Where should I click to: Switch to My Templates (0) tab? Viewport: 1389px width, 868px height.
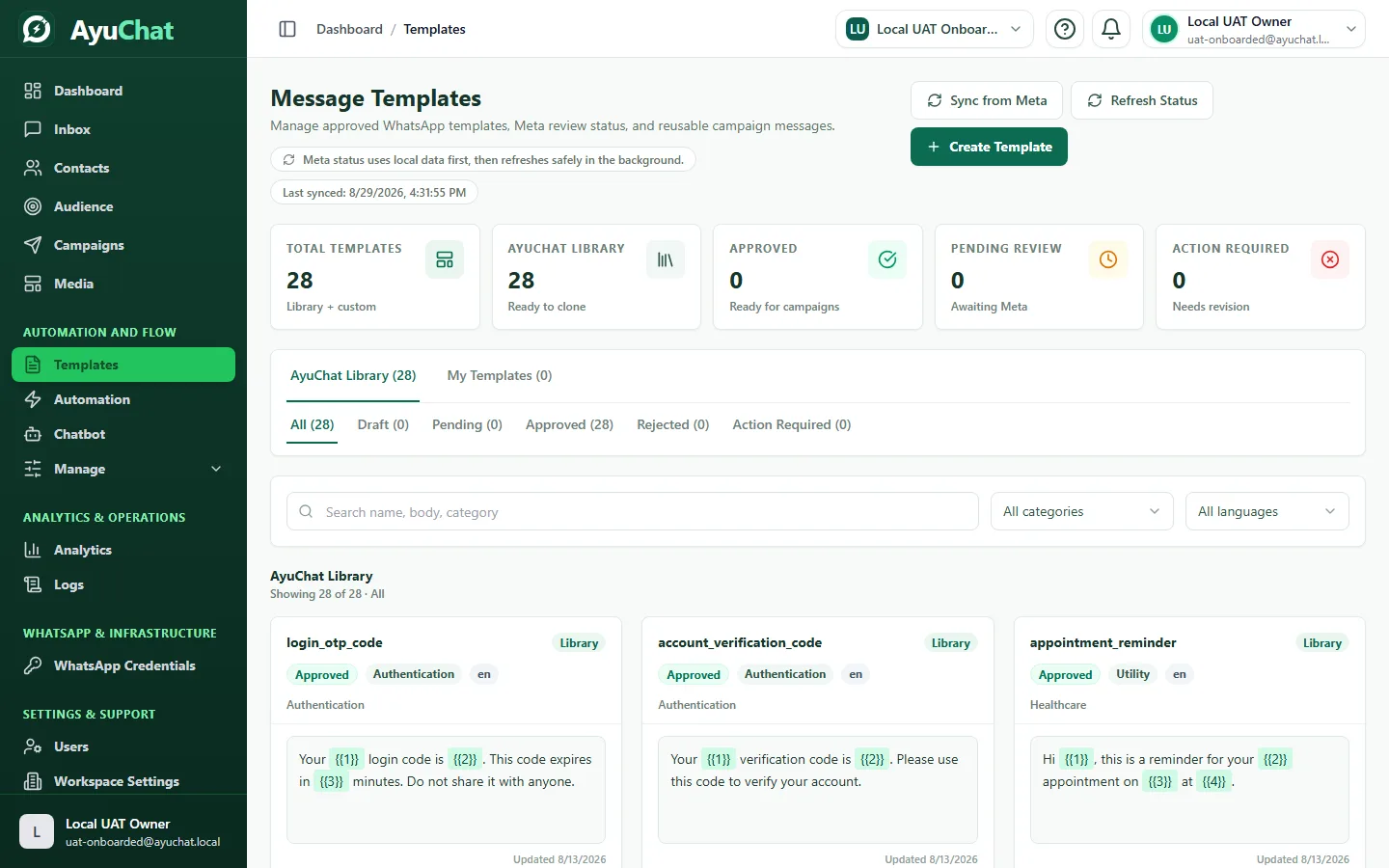click(x=500, y=376)
